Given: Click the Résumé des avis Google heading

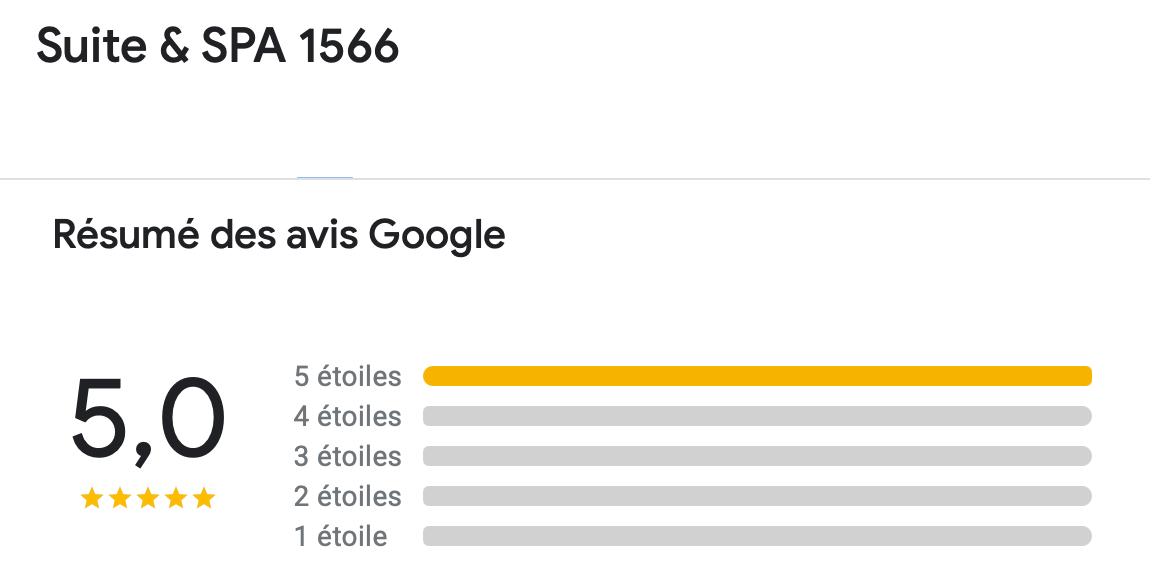Looking at the screenshot, I should pos(279,236).
